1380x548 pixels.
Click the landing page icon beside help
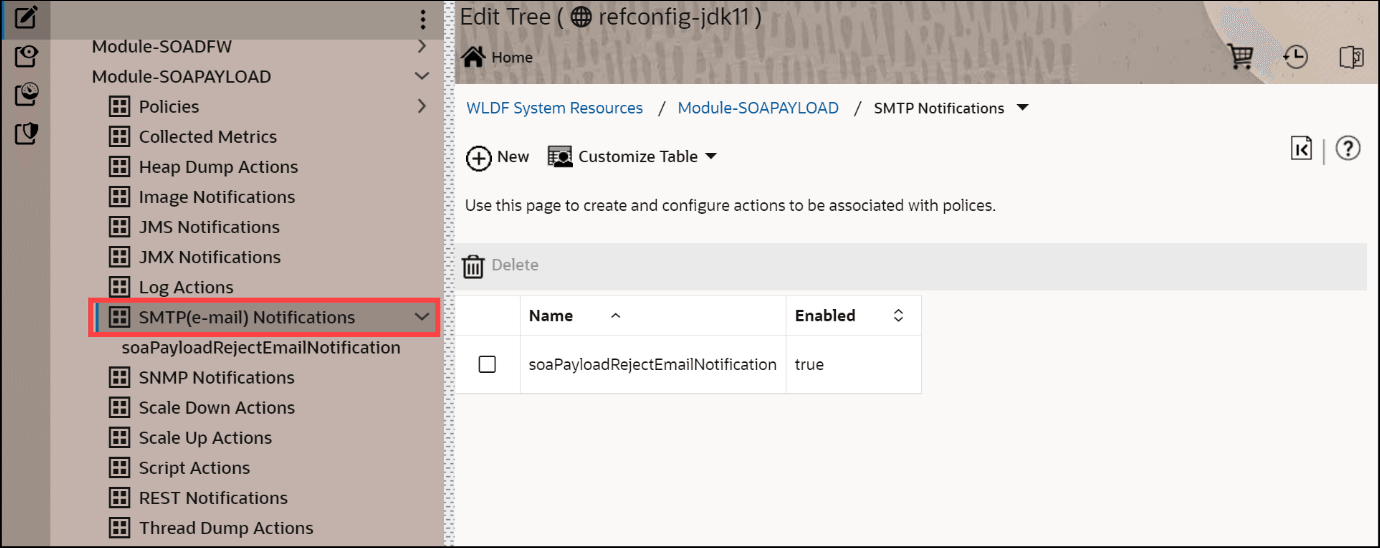click(x=1301, y=149)
